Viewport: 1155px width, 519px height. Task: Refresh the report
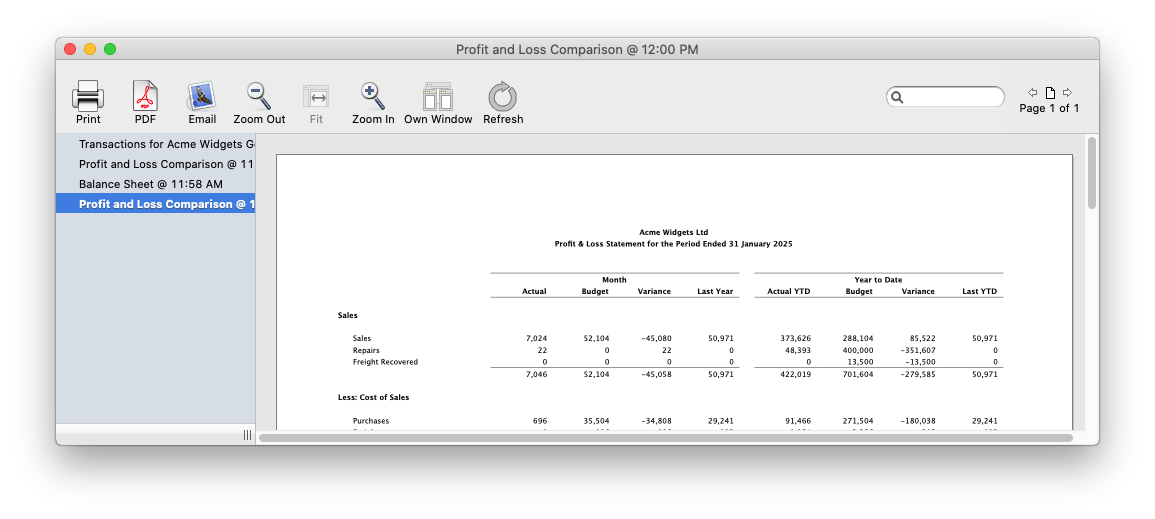point(502,96)
